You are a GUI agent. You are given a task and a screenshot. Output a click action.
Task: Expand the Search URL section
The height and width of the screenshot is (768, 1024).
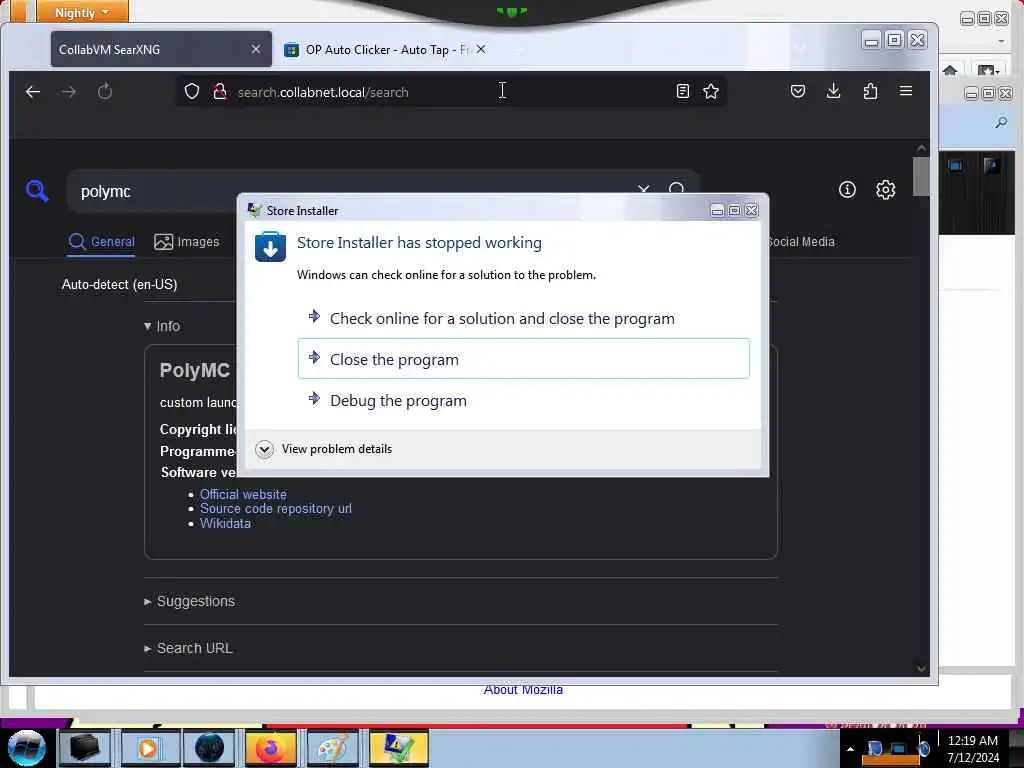pyautogui.click(x=188, y=648)
